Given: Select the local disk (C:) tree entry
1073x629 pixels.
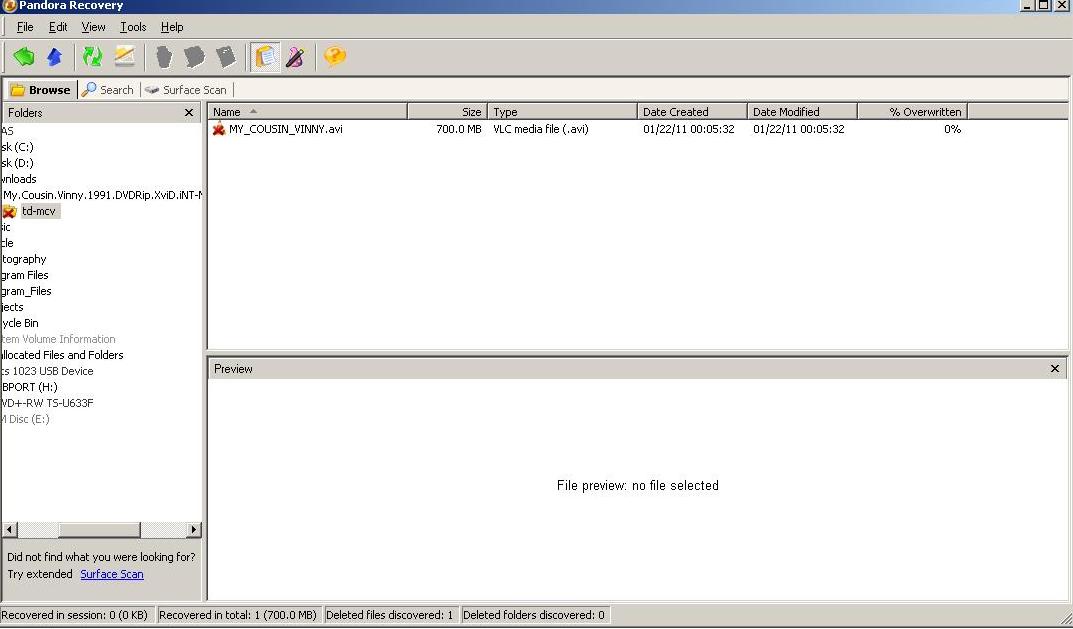Looking at the screenshot, I should tap(17, 147).
